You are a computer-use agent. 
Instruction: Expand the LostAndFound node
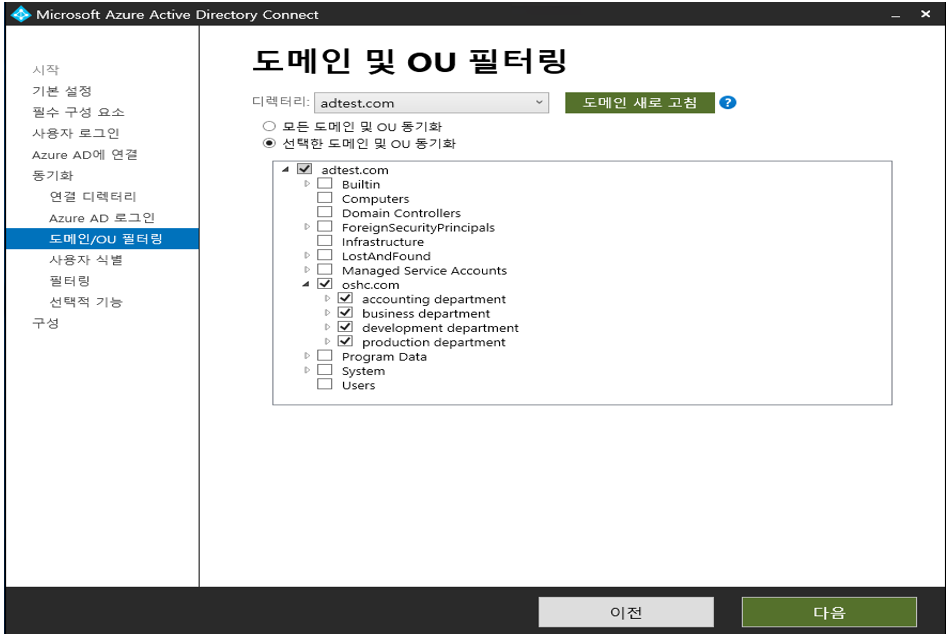[x=307, y=255]
